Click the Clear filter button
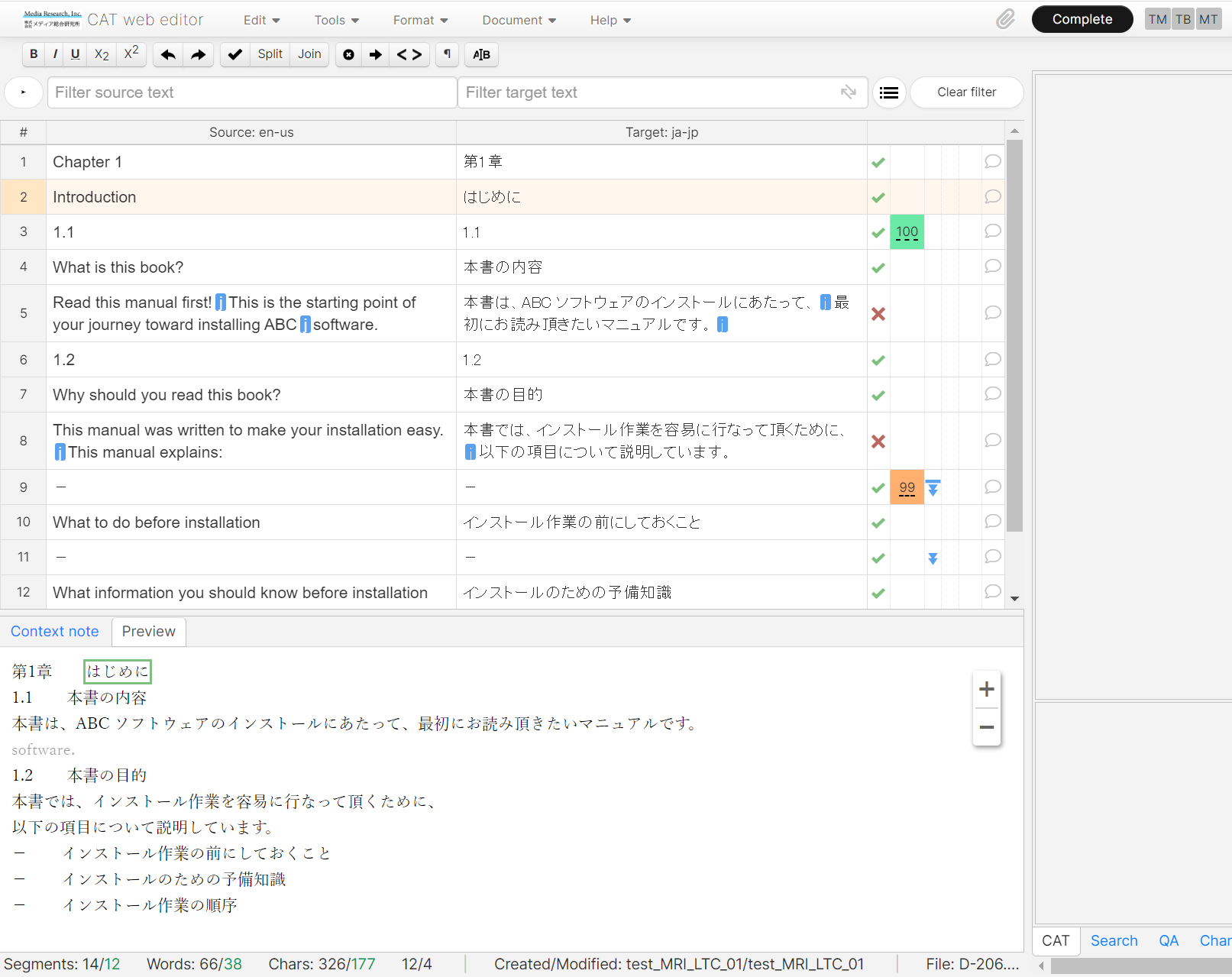The height and width of the screenshot is (977, 1232). point(966,92)
